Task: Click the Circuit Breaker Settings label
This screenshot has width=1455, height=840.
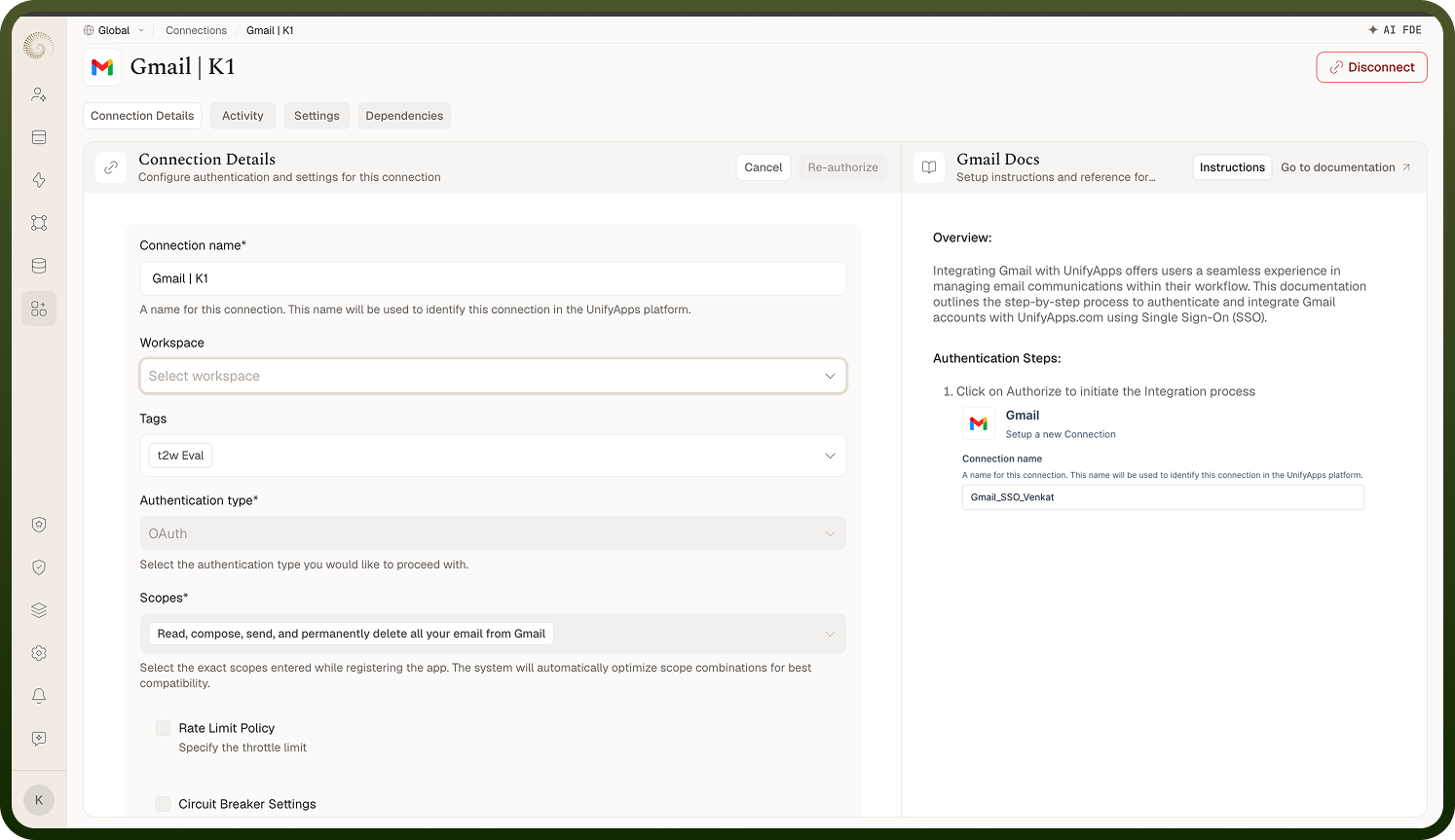Action: pos(247,804)
